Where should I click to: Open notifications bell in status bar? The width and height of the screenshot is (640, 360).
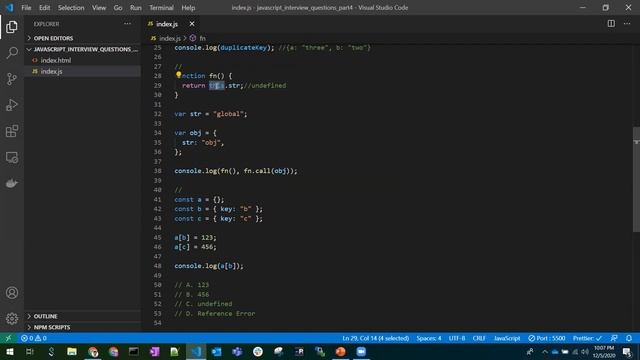629,338
